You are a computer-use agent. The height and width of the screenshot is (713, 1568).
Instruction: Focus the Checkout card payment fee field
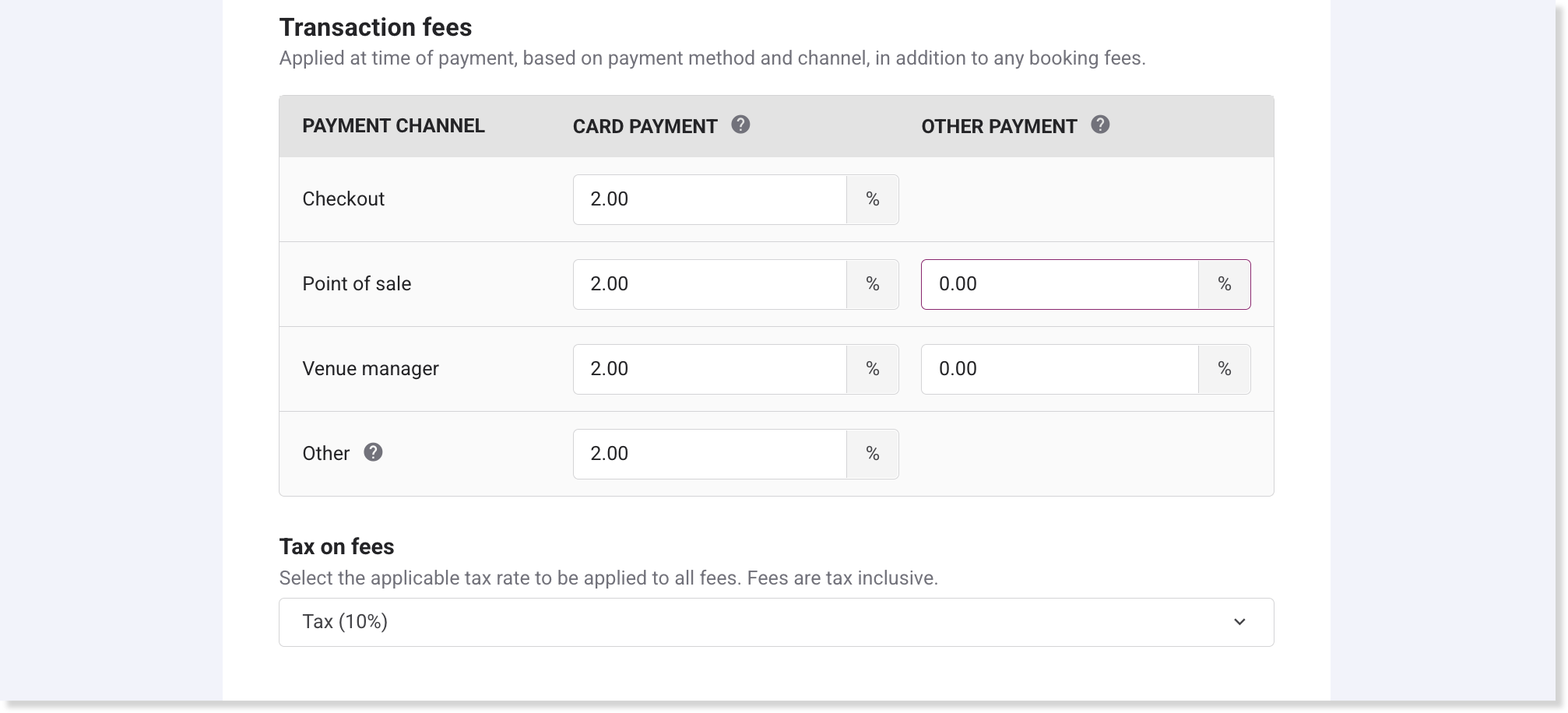pyautogui.click(x=709, y=199)
